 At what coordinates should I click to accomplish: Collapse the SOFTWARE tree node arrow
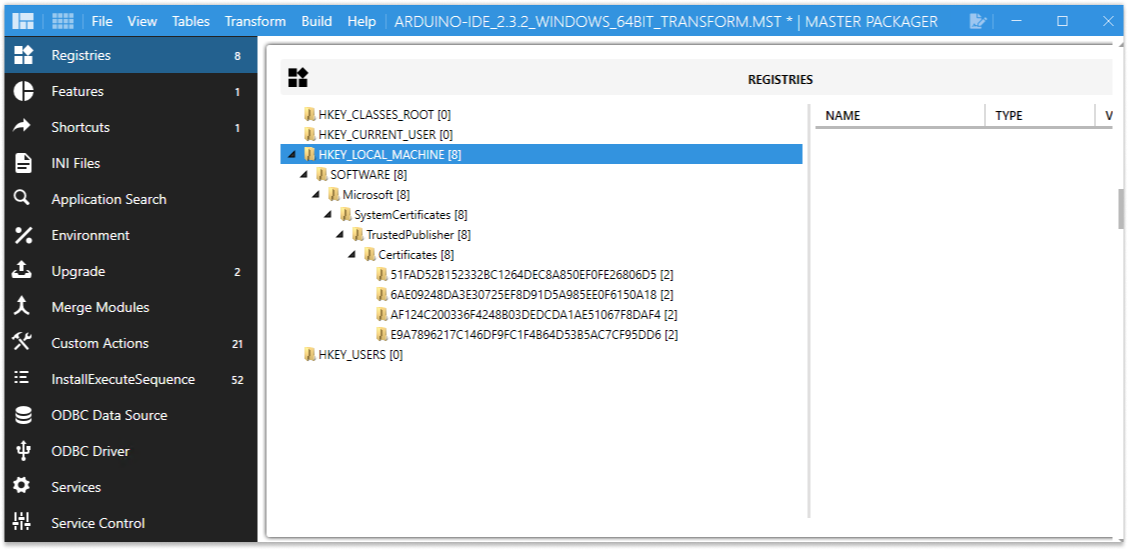[x=304, y=175]
